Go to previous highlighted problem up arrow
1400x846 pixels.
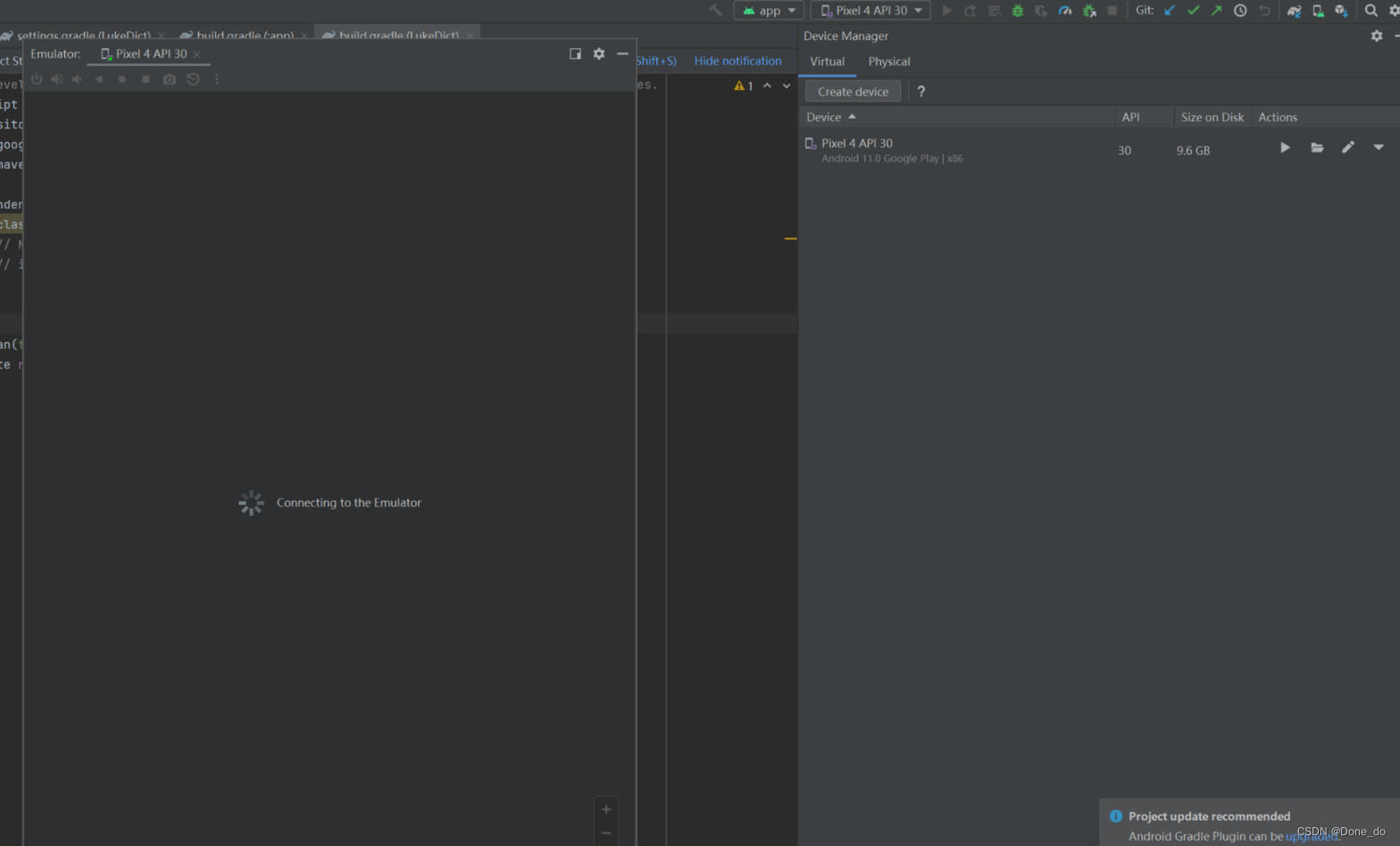[767, 86]
